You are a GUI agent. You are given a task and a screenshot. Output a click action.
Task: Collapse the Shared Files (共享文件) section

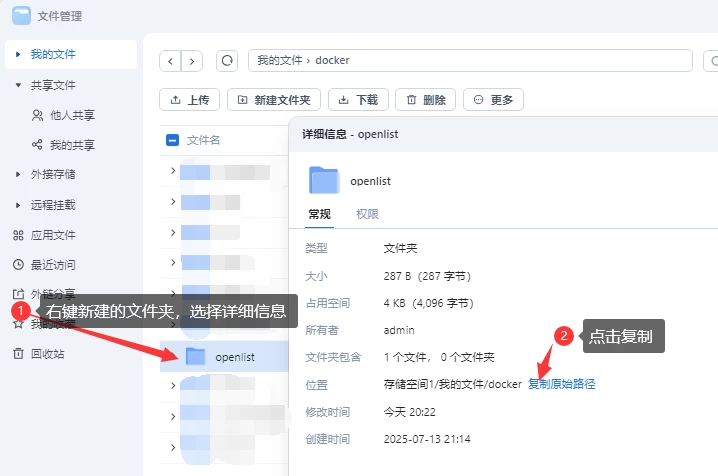coord(18,85)
